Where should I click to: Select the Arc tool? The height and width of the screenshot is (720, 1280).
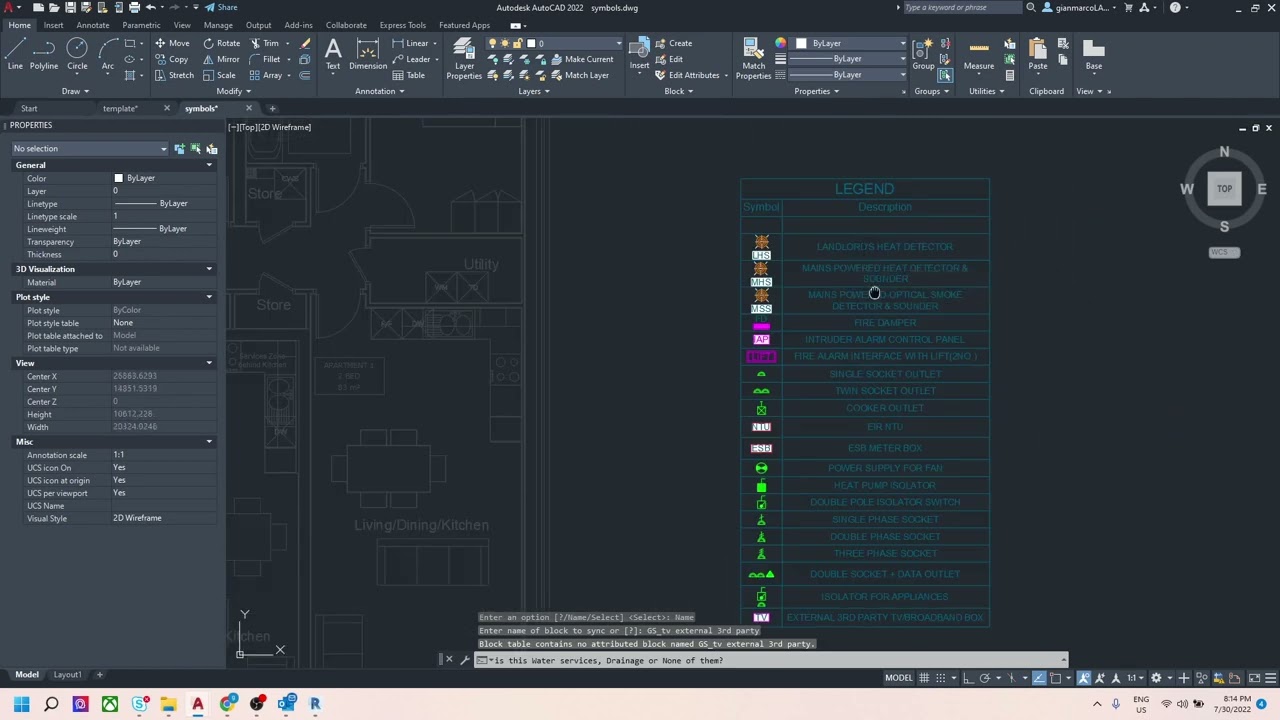click(x=107, y=55)
